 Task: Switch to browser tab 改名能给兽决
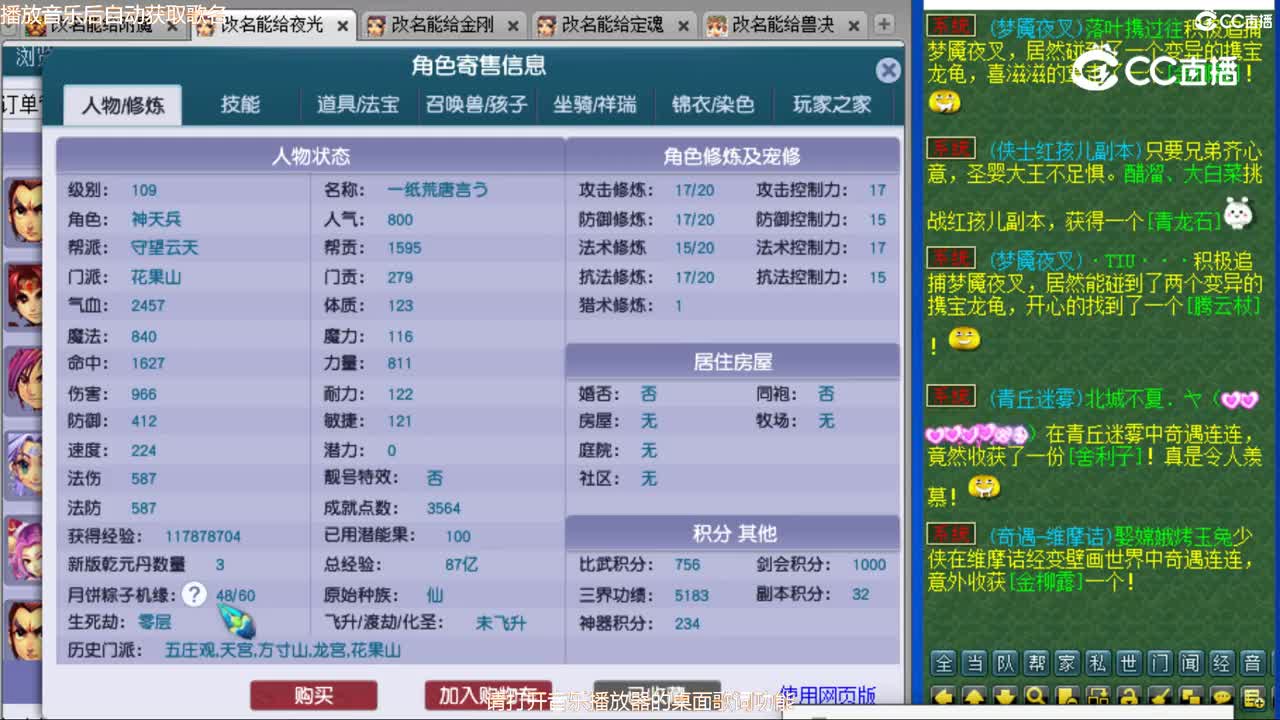pyautogui.click(x=781, y=25)
